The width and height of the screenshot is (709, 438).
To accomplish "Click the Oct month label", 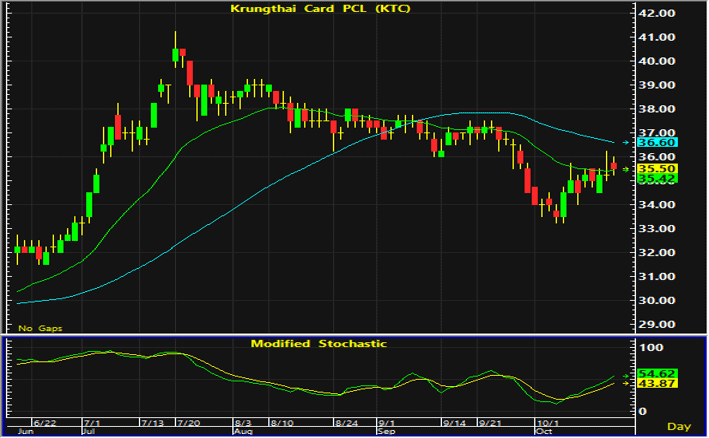I will (544, 431).
